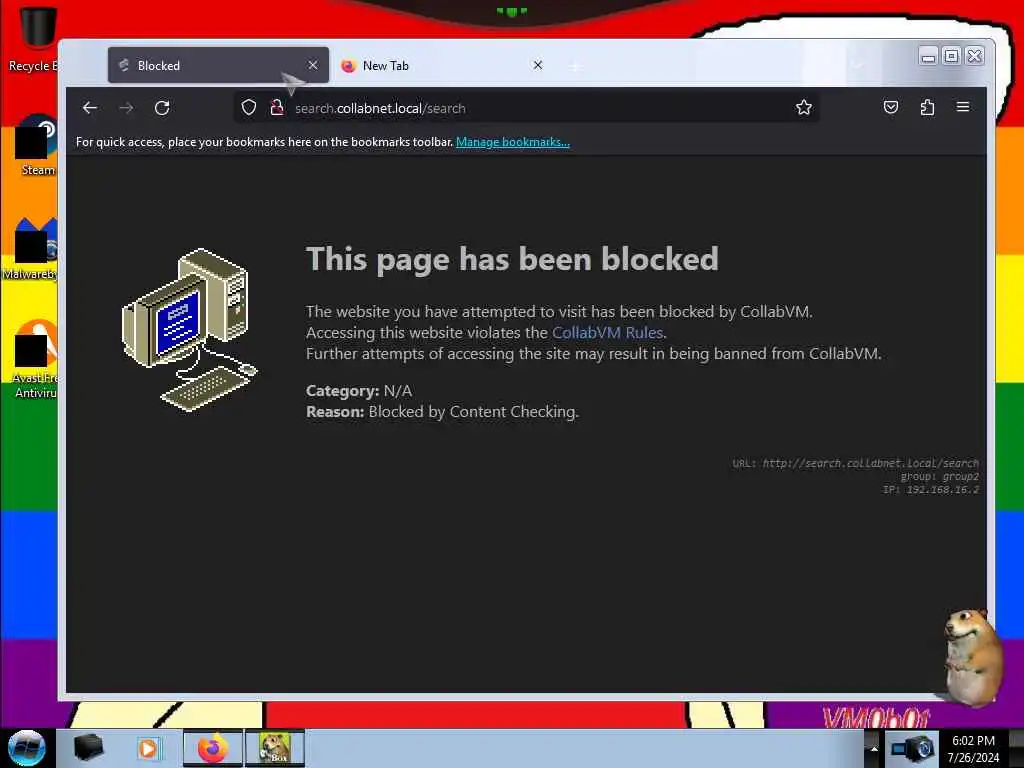Minimize the Firefox window

tap(928, 57)
